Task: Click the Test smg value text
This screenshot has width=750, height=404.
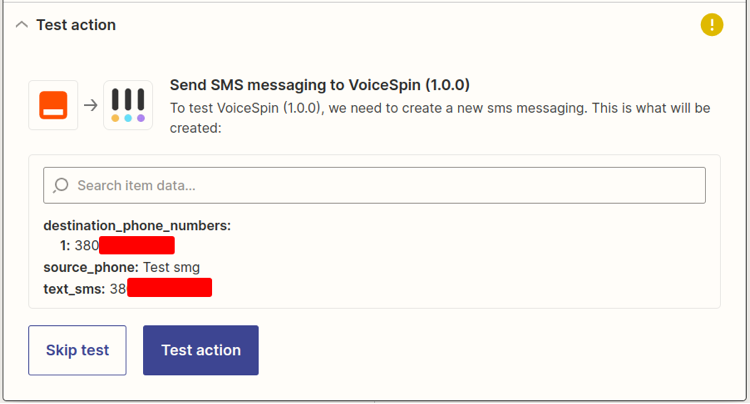Action: tap(171, 267)
